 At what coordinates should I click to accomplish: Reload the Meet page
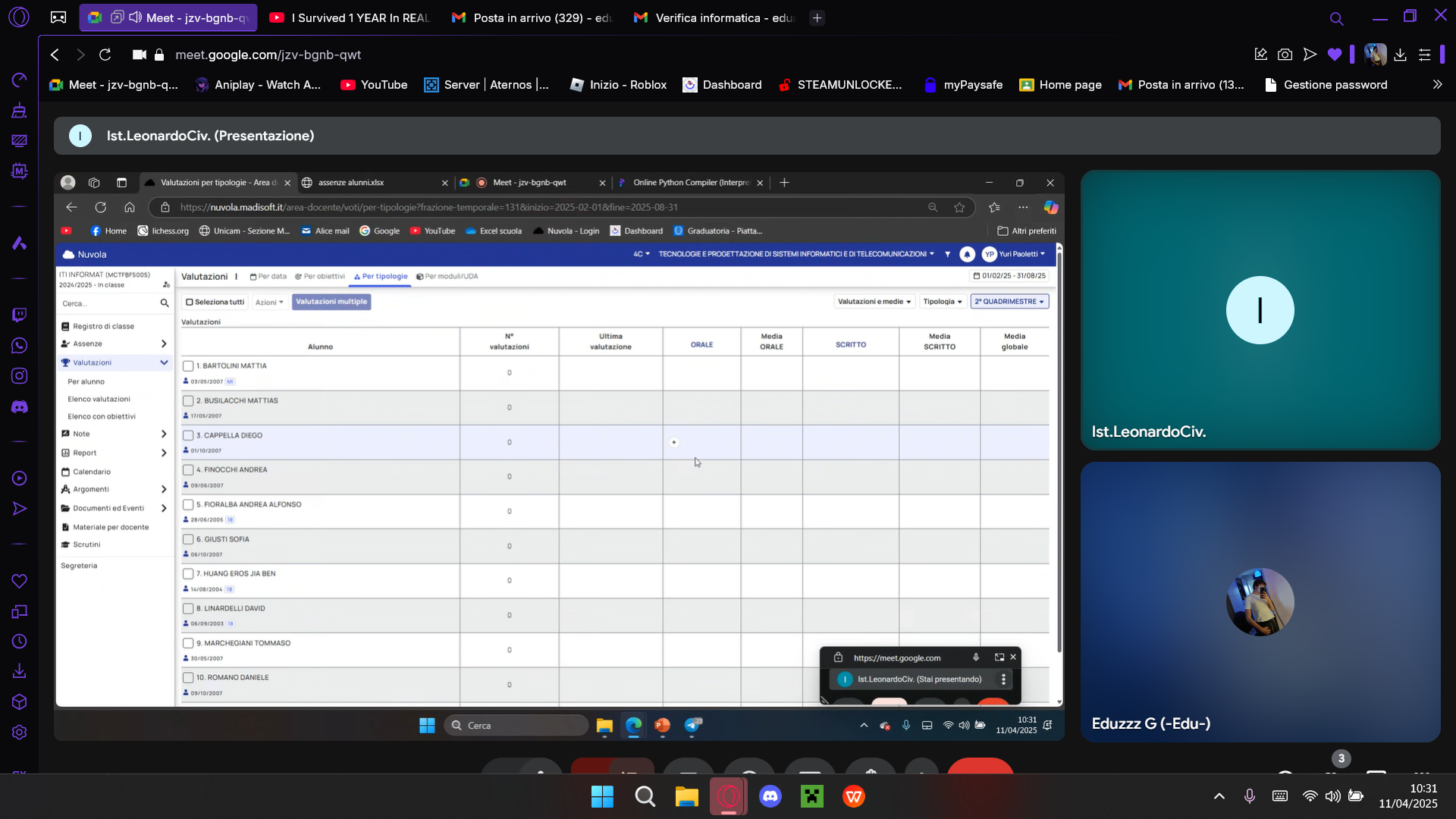click(x=105, y=55)
